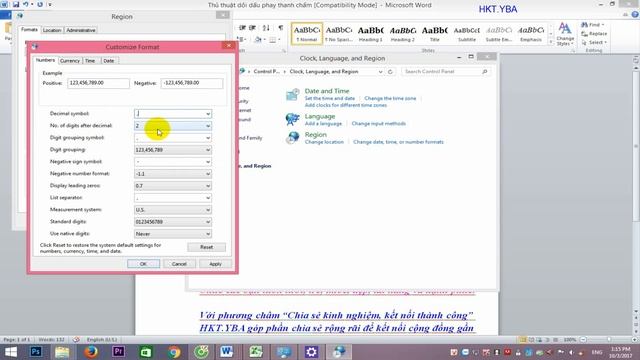Click Change input methods link
Viewport: 640px width, 360px height.
379,124
